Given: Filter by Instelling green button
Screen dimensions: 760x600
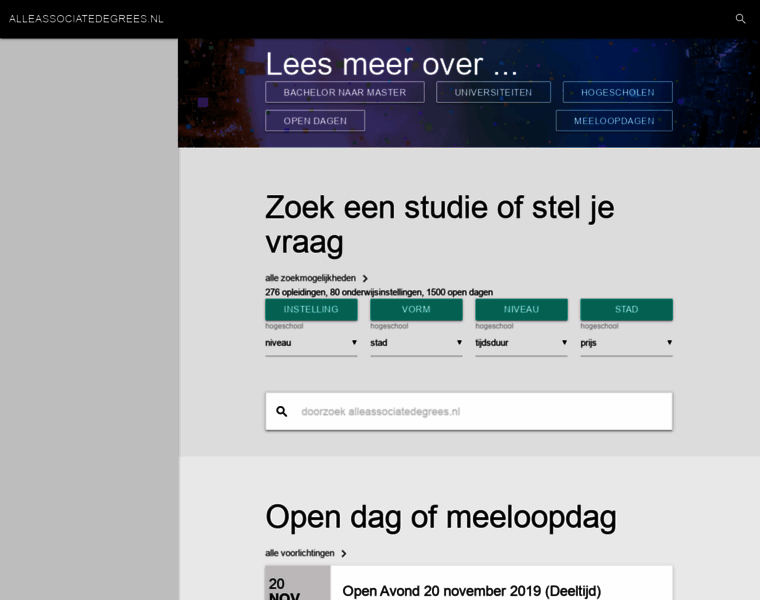Looking at the screenshot, I should point(311,310).
